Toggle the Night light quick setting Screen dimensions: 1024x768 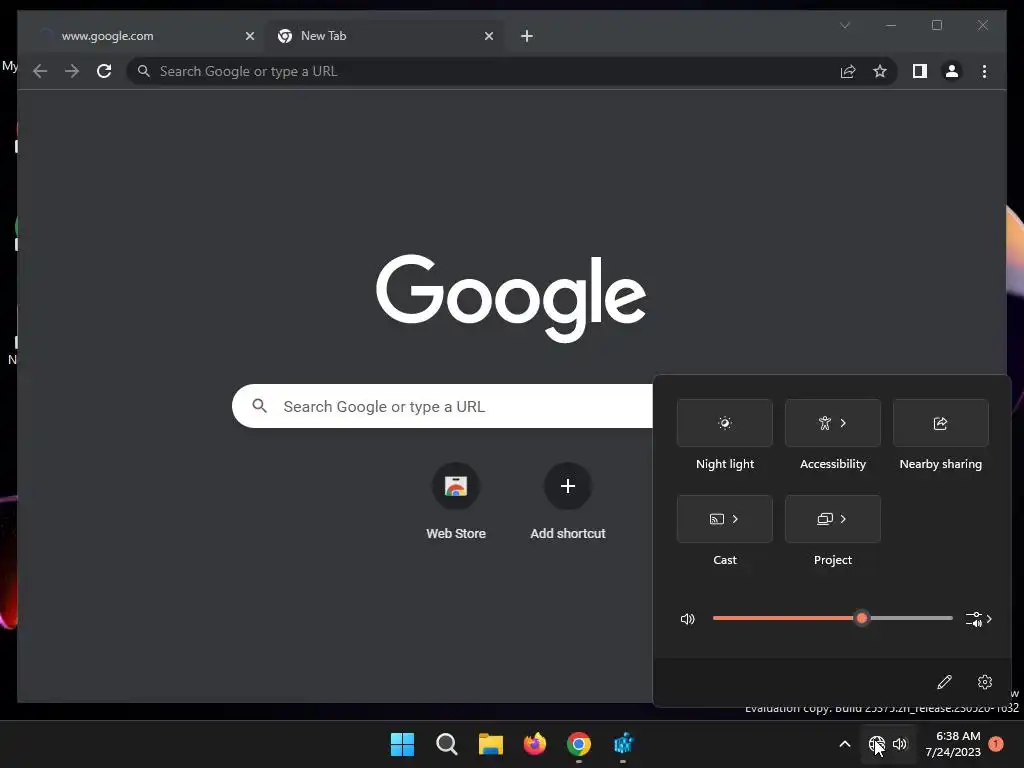(x=725, y=423)
